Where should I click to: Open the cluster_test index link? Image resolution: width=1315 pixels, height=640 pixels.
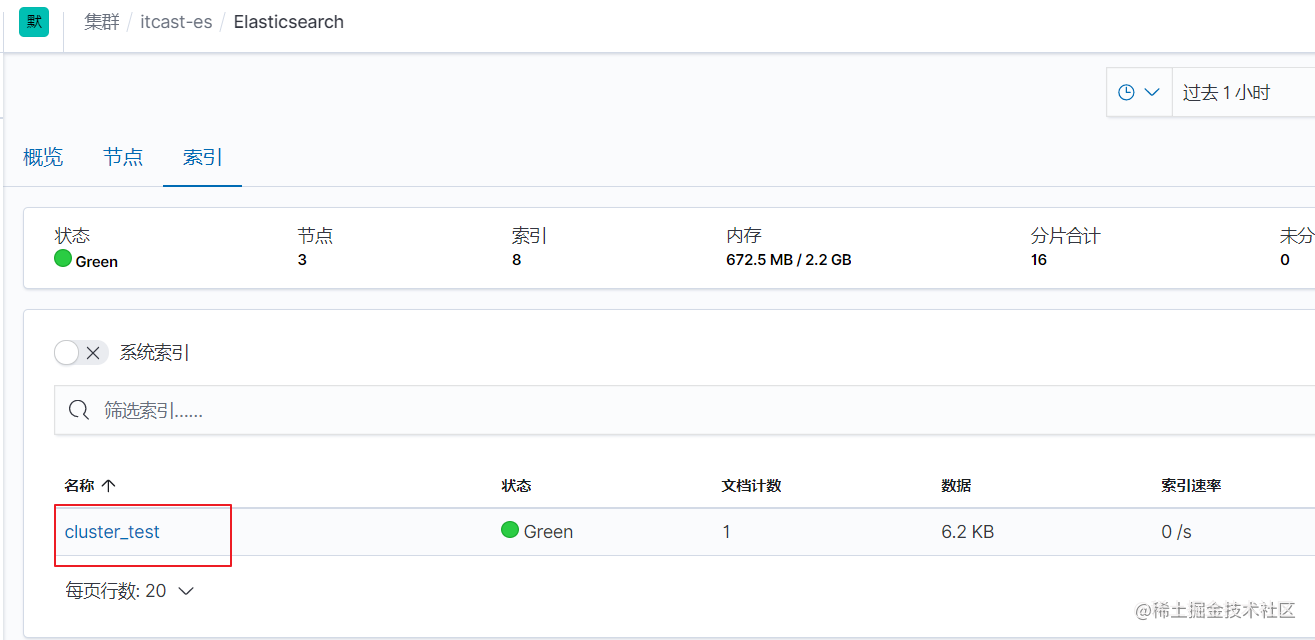(112, 532)
